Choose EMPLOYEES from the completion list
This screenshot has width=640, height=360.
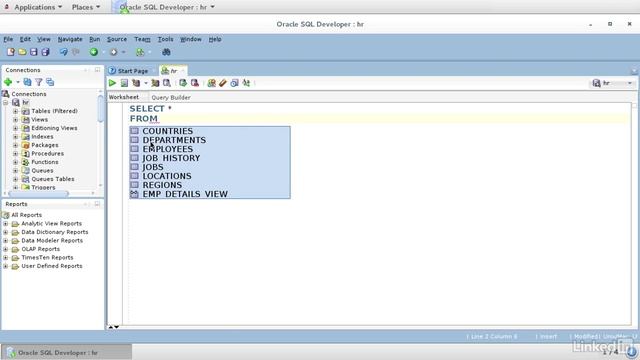tap(210, 149)
